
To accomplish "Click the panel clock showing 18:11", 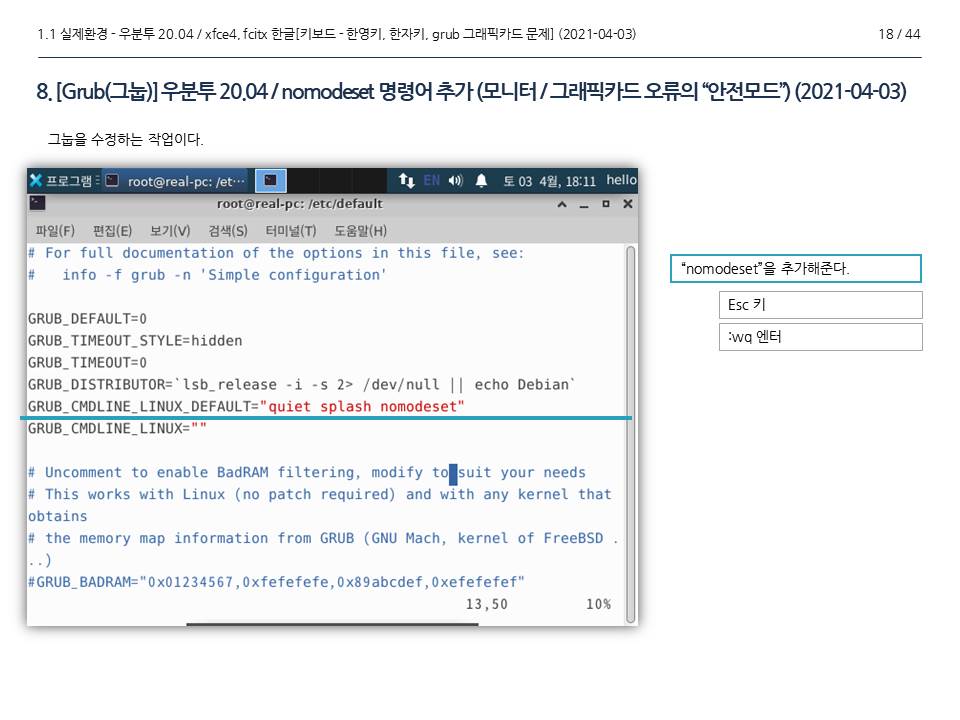I will pyautogui.click(x=549, y=181).
